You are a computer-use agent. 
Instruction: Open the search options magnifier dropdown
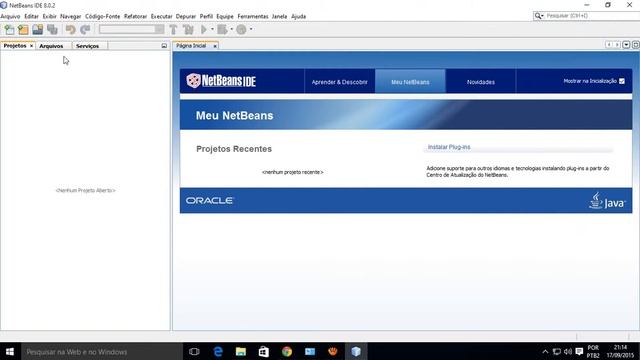(x=539, y=16)
